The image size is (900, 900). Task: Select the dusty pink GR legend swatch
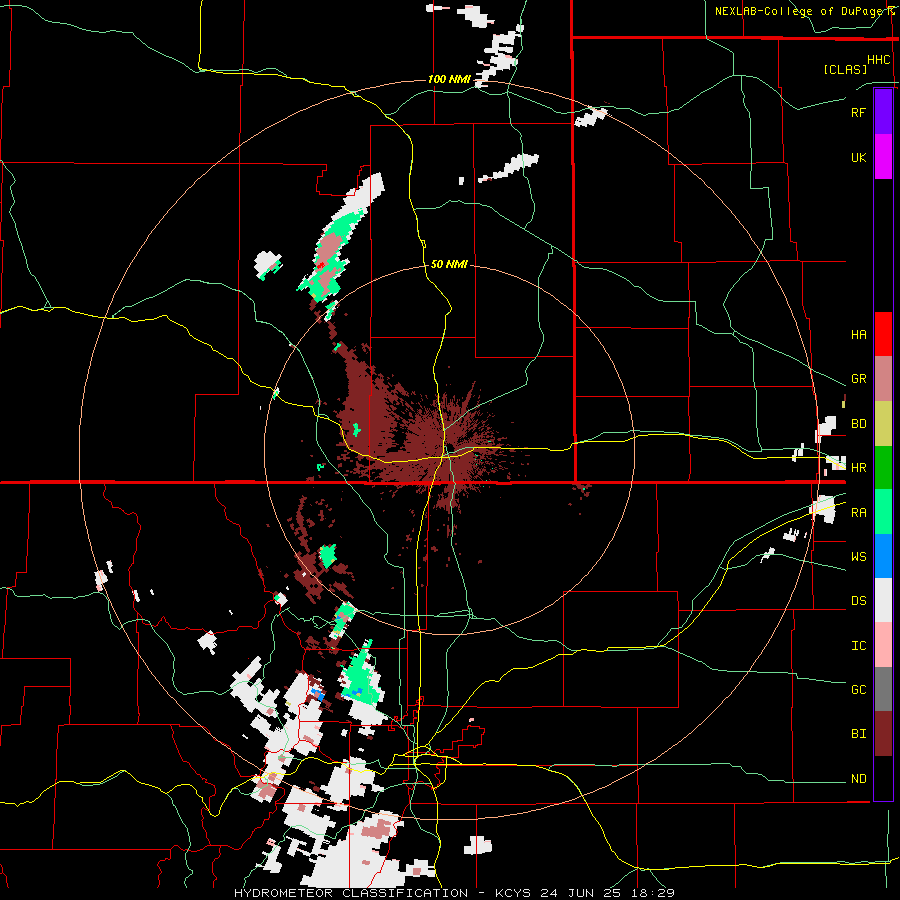click(x=883, y=379)
